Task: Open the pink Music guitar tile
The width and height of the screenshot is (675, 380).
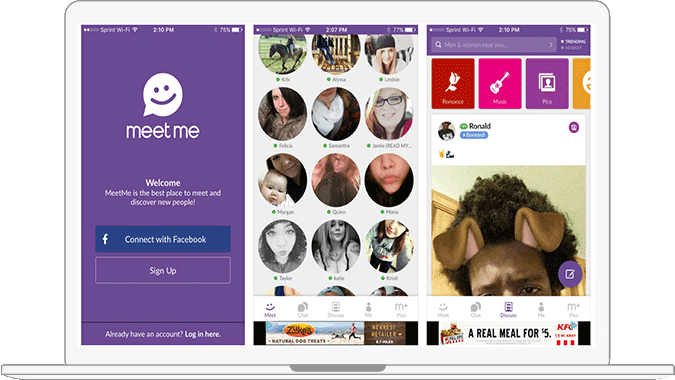Action: pyautogui.click(x=500, y=83)
